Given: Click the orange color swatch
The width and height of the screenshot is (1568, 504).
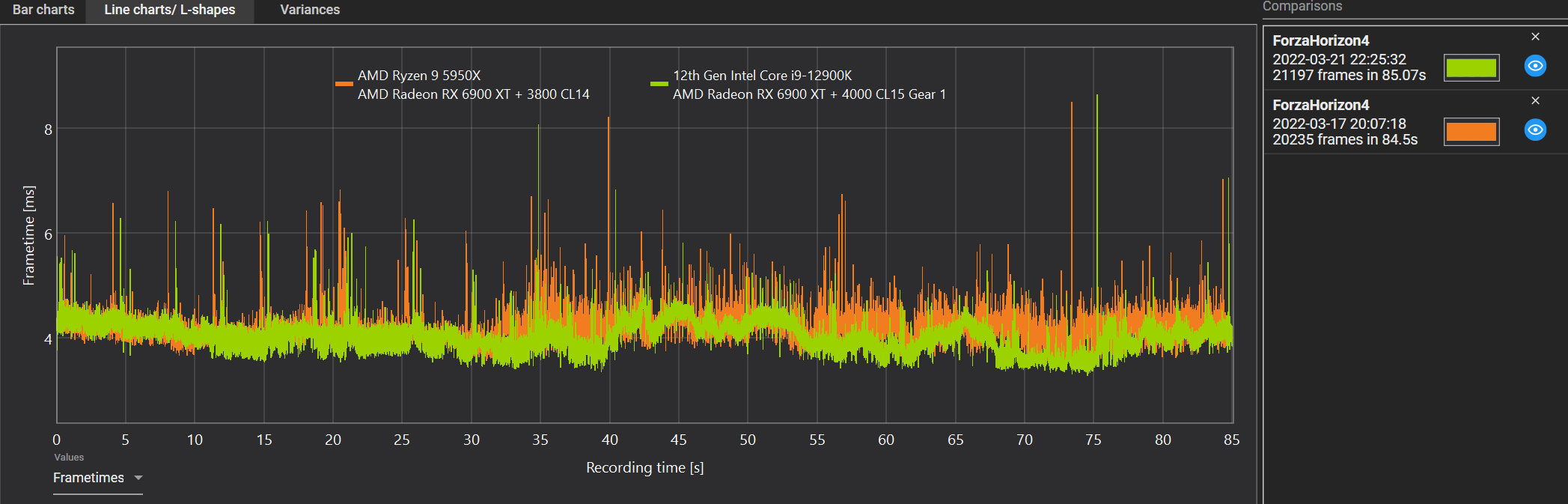Looking at the screenshot, I should 1471,132.
